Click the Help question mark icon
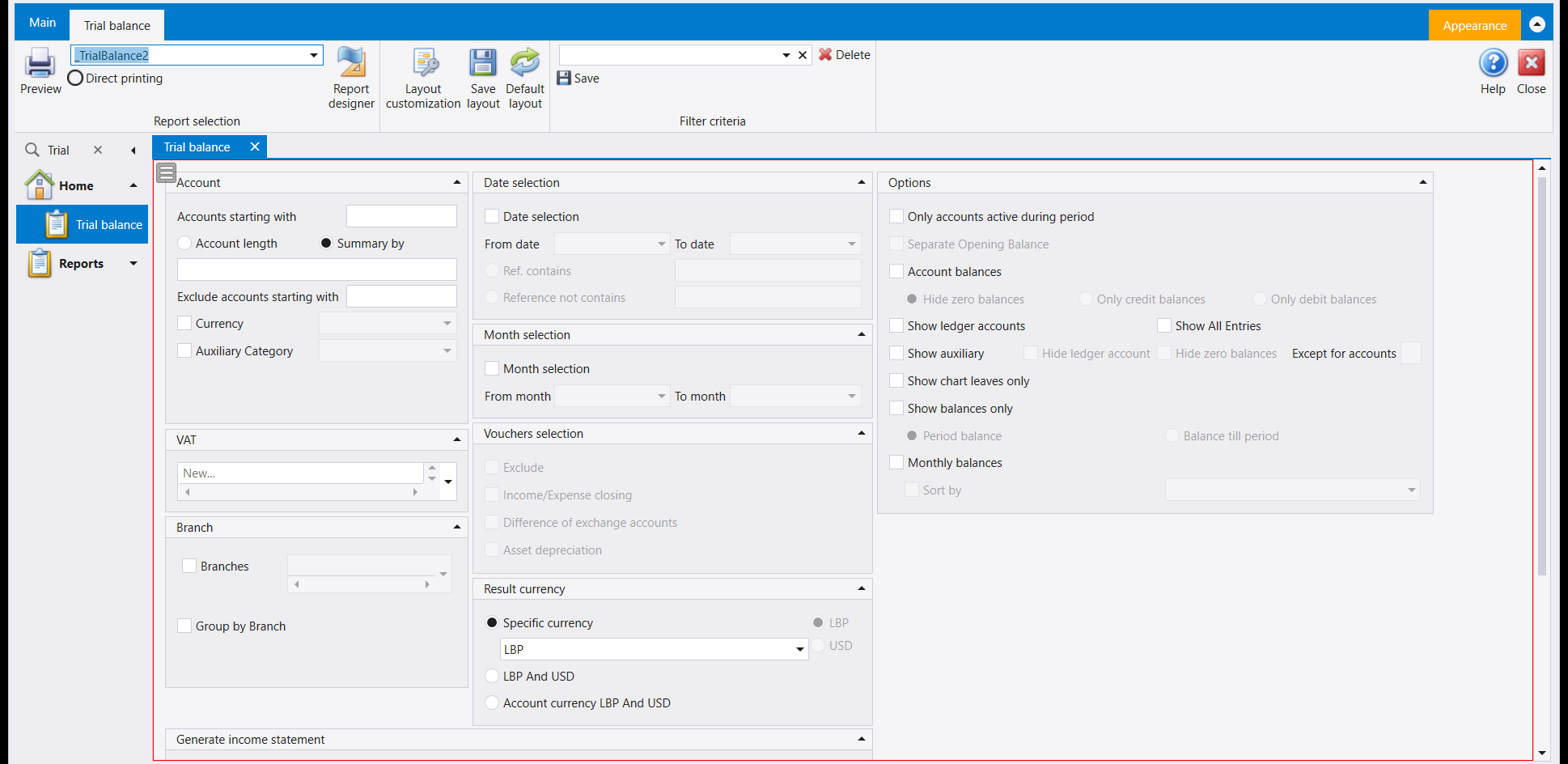Viewport: 1568px width, 764px height. [x=1493, y=63]
